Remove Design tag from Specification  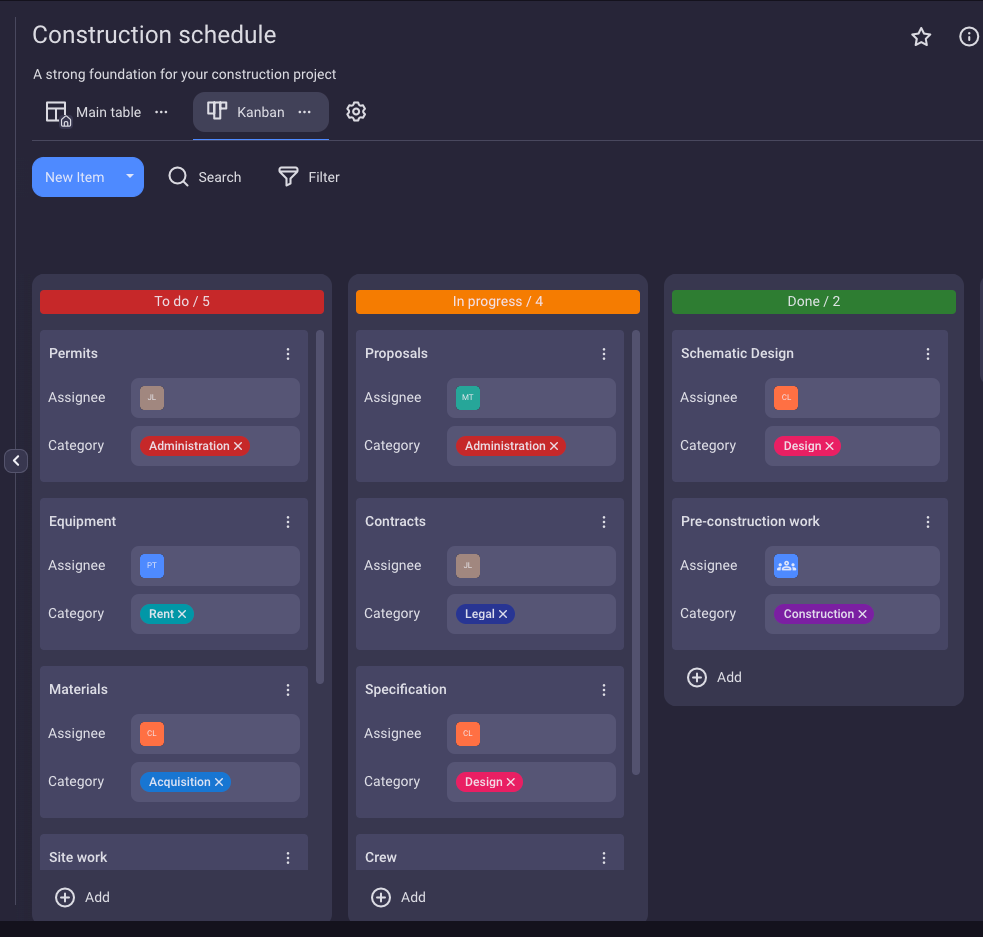[x=511, y=782]
